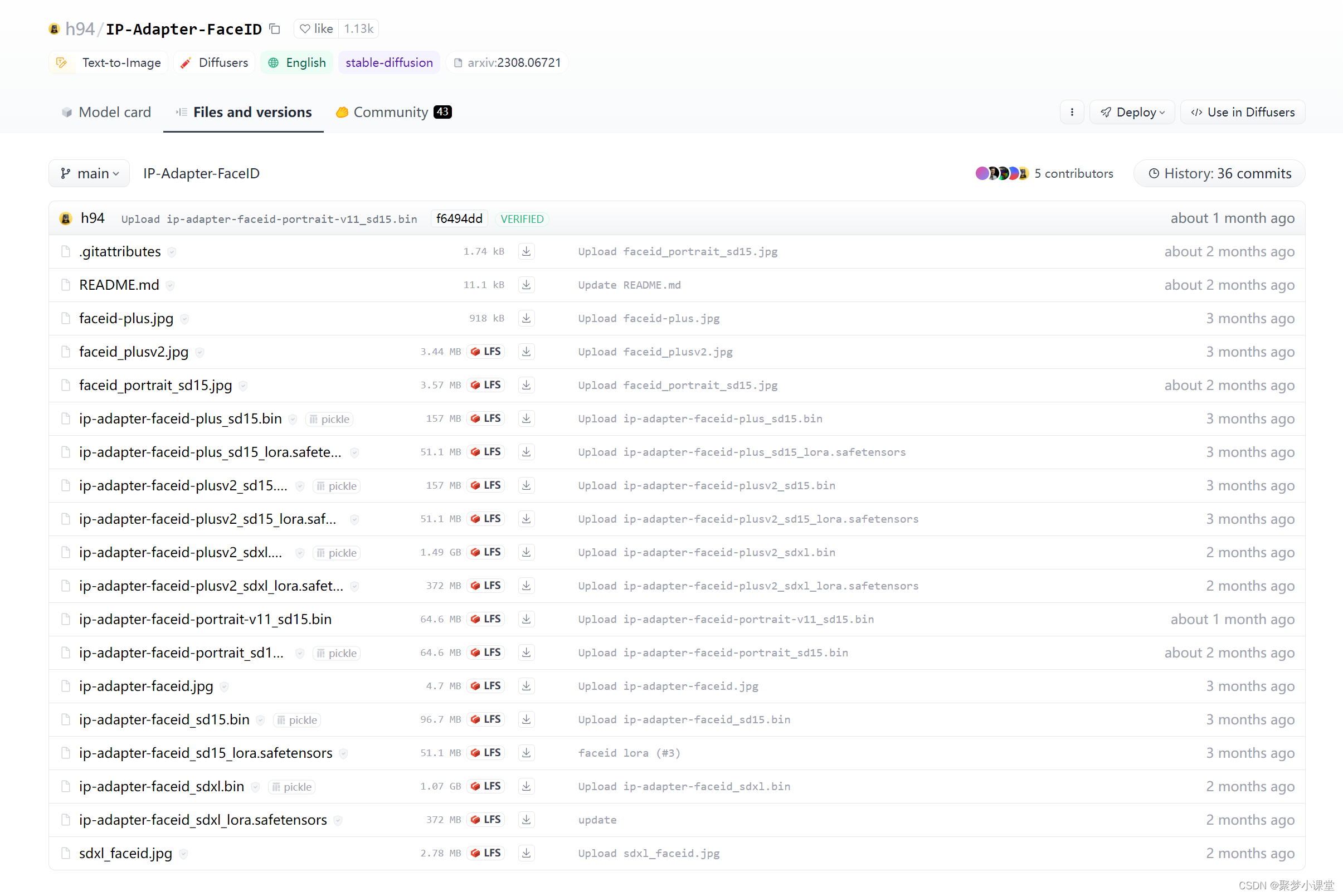
Task: Click download icon for sdxl_faceid.jpg
Action: click(x=525, y=853)
